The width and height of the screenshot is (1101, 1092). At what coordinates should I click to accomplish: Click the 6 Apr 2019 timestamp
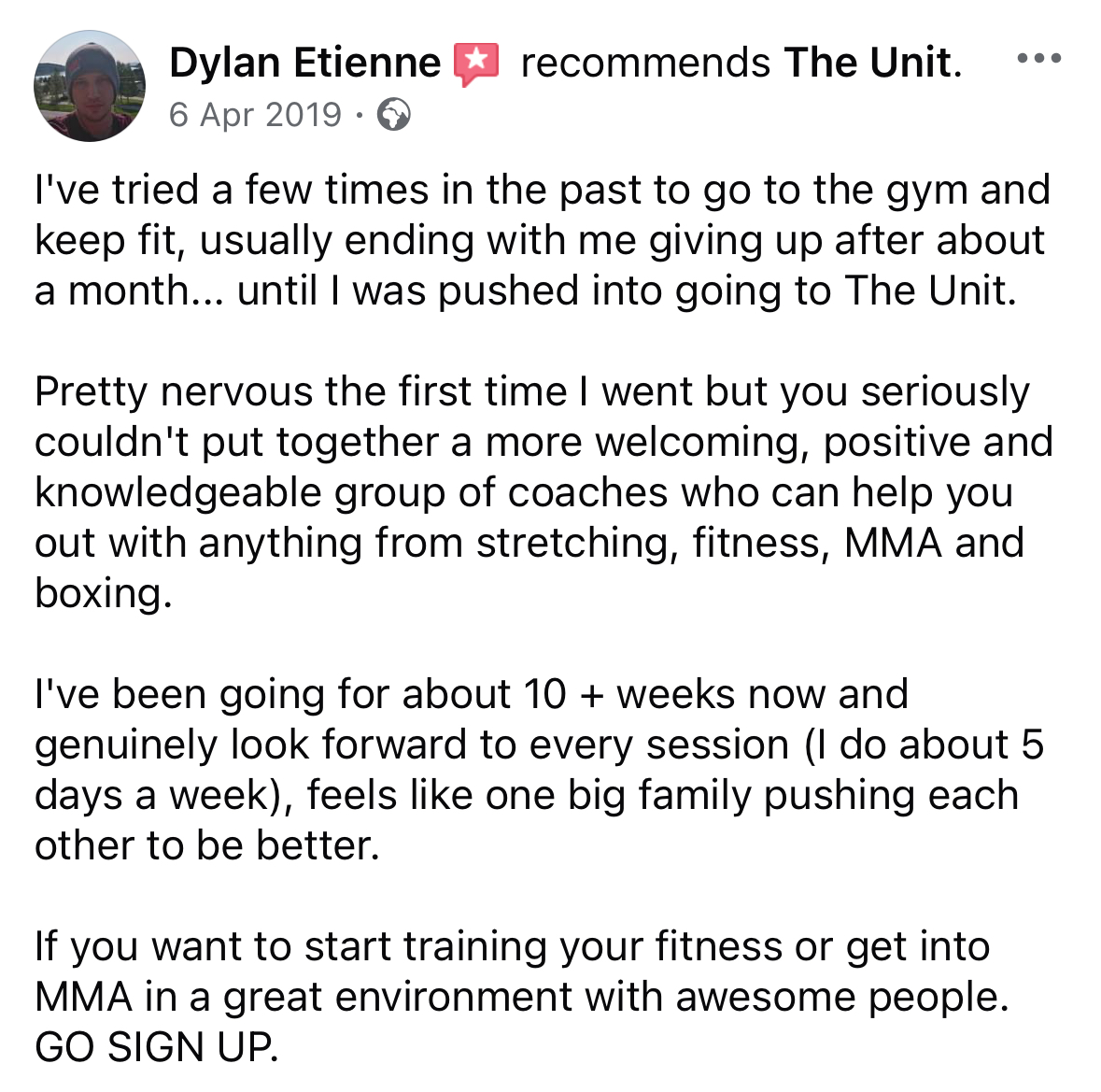[x=255, y=115]
